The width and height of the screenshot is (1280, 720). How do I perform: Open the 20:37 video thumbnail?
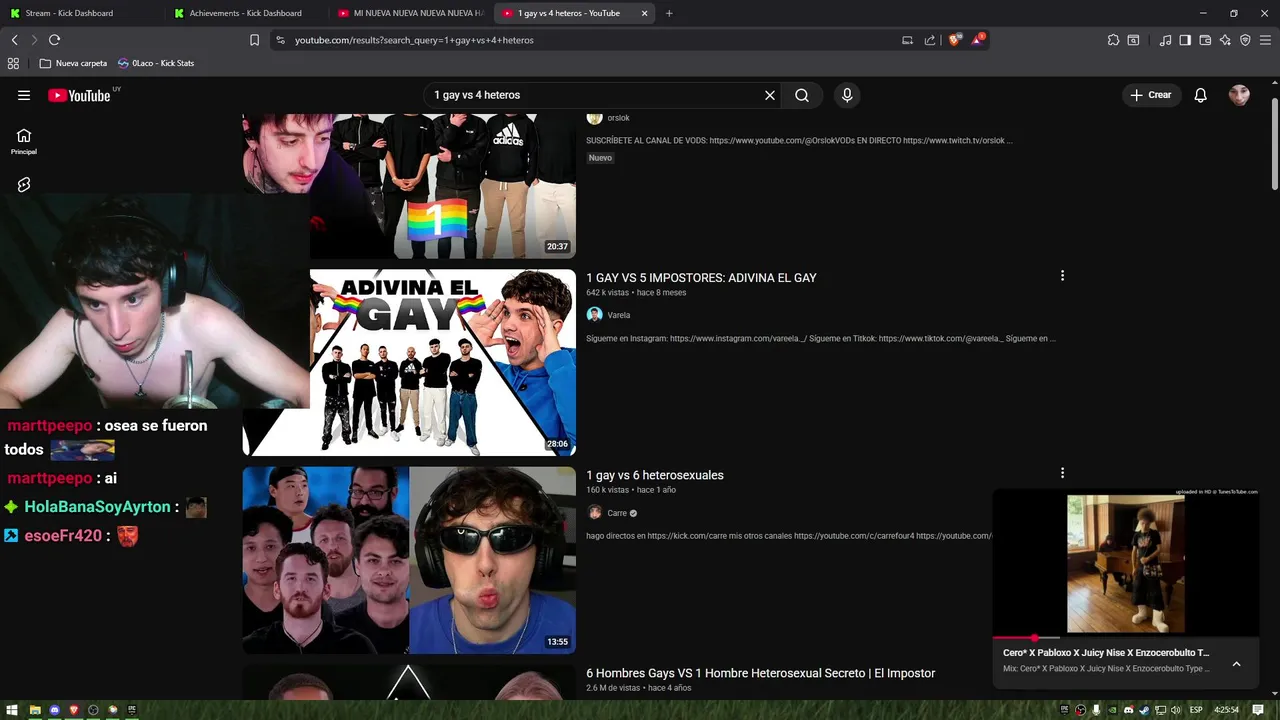pos(409,185)
